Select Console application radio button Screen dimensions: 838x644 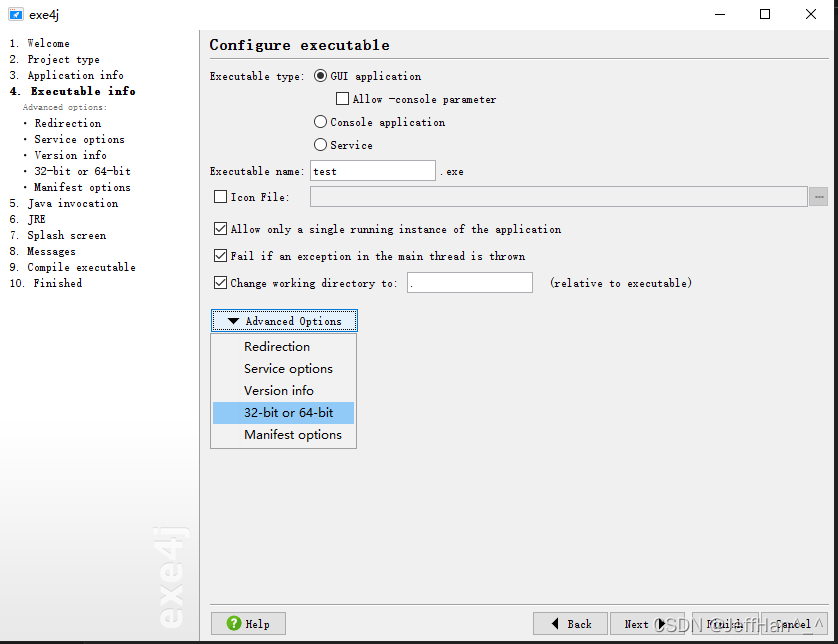point(320,122)
